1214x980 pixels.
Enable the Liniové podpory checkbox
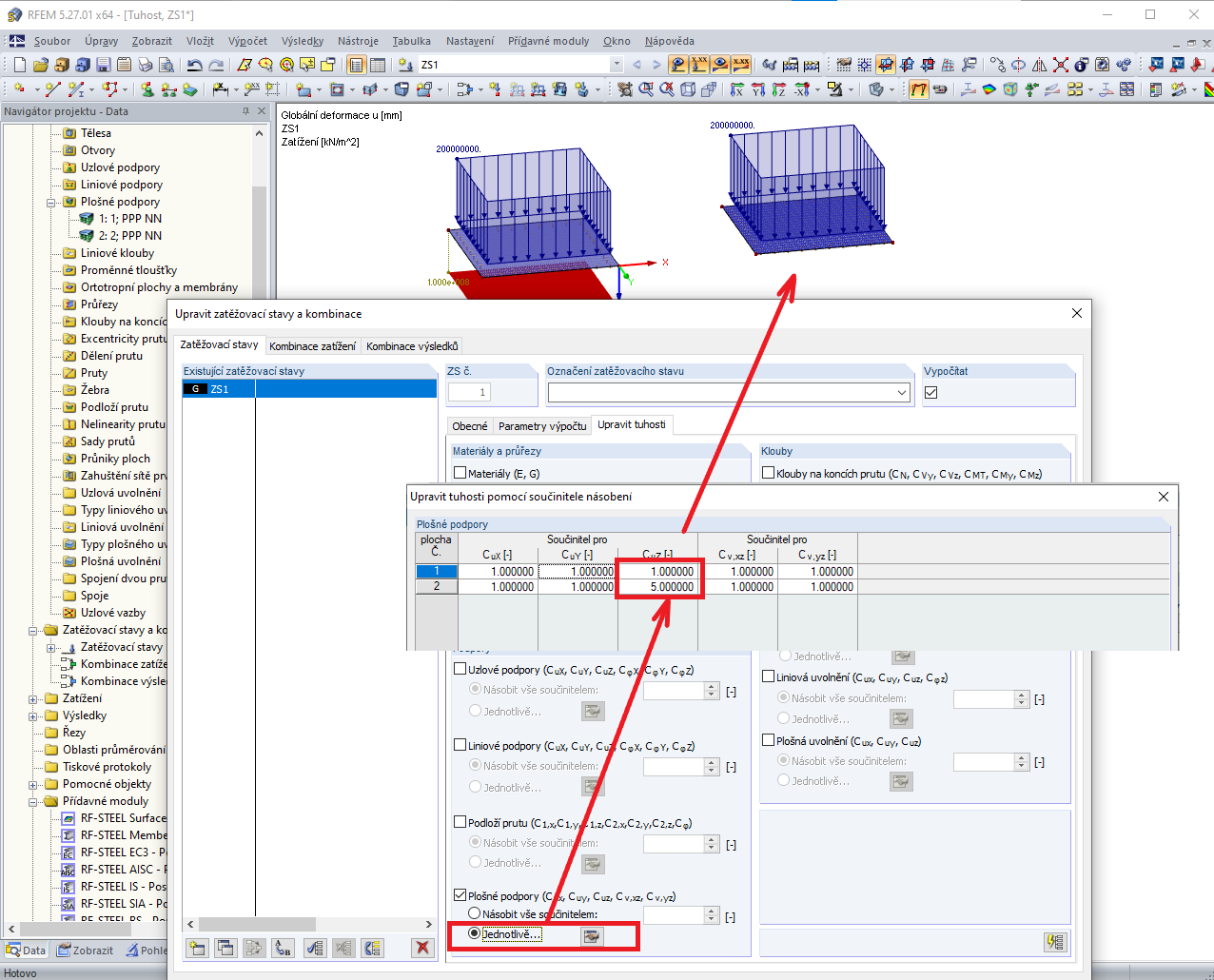coord(460,745)
